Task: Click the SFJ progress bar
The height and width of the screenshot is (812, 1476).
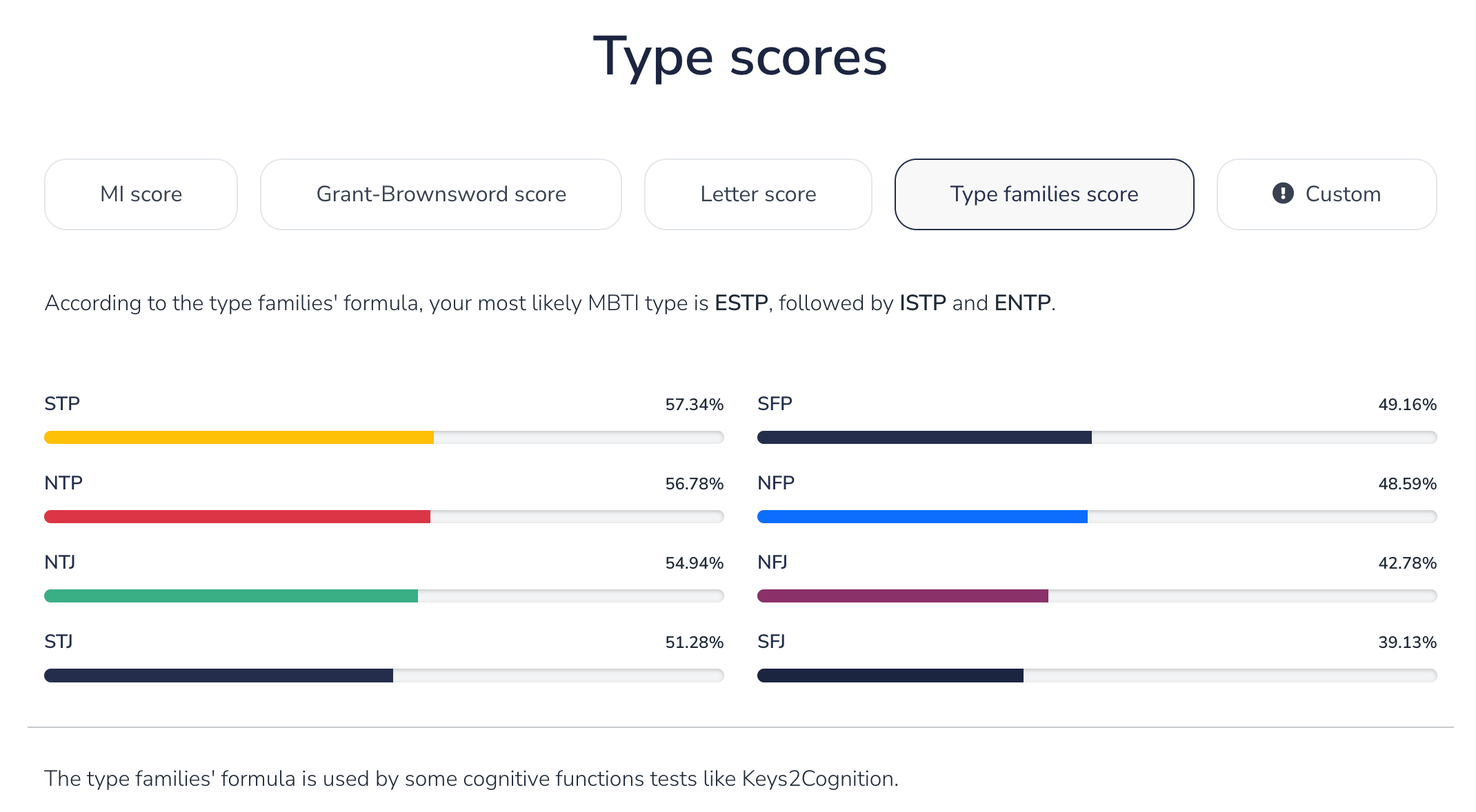Action: [x=890, y=676]
